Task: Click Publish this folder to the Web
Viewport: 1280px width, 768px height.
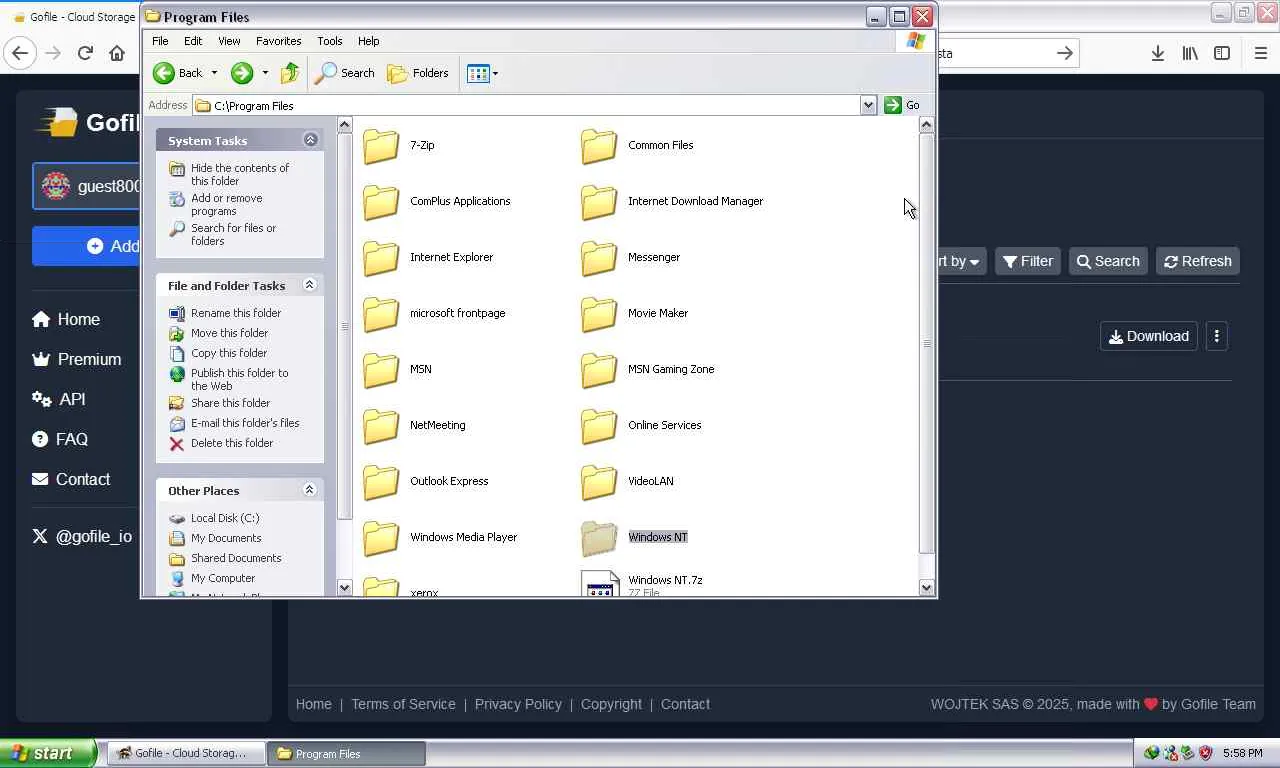Action: [x=240, y=379]
